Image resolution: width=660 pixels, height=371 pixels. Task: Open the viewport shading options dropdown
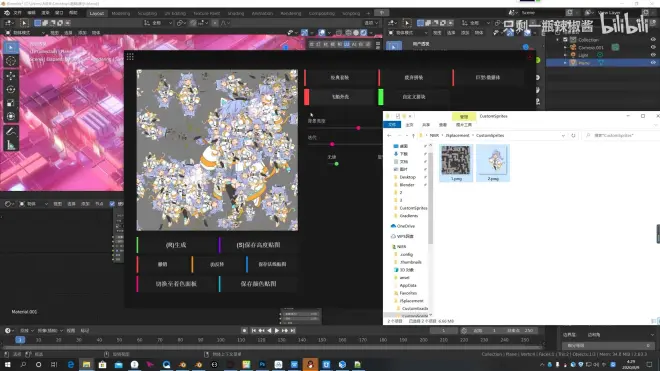(371, 32)
